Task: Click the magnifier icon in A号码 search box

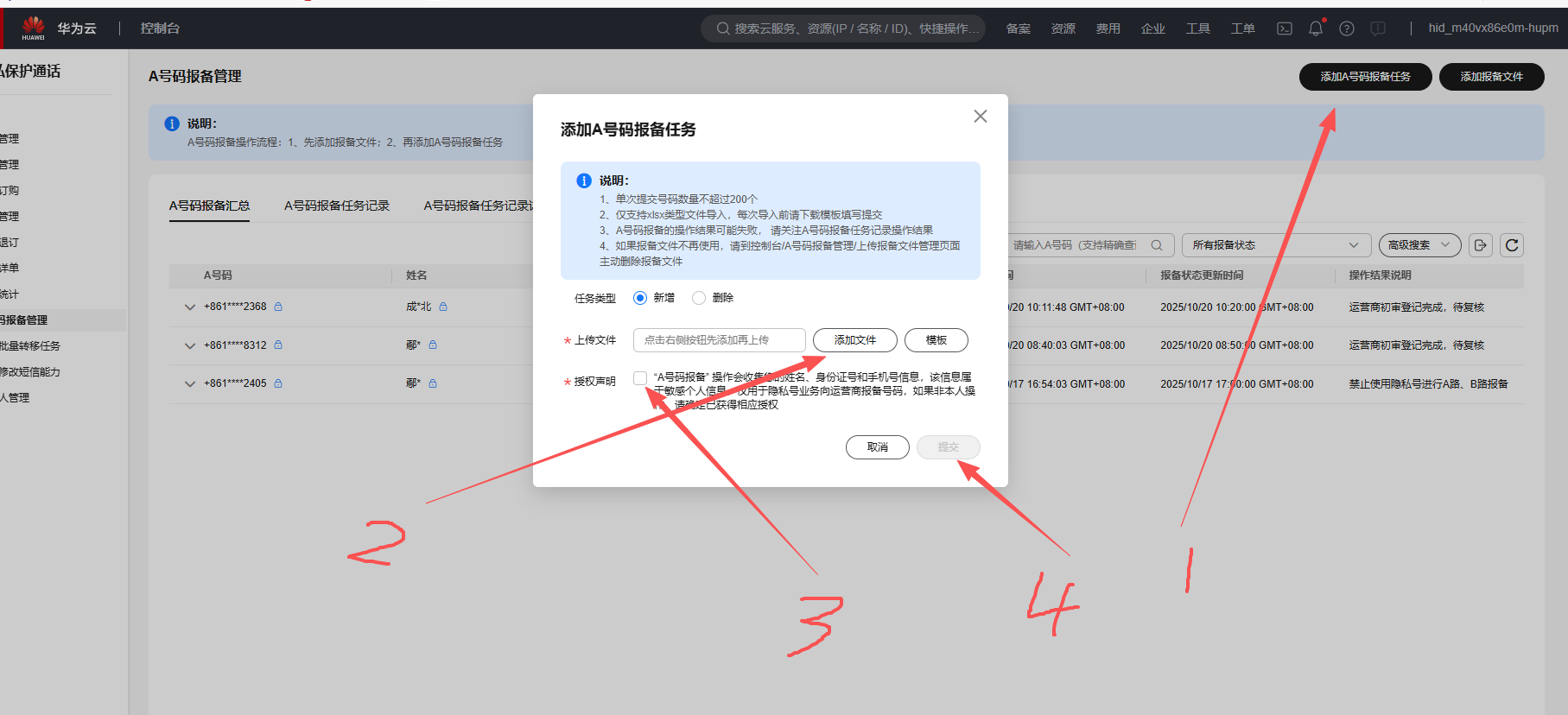Action: (x=1157, y=245)
